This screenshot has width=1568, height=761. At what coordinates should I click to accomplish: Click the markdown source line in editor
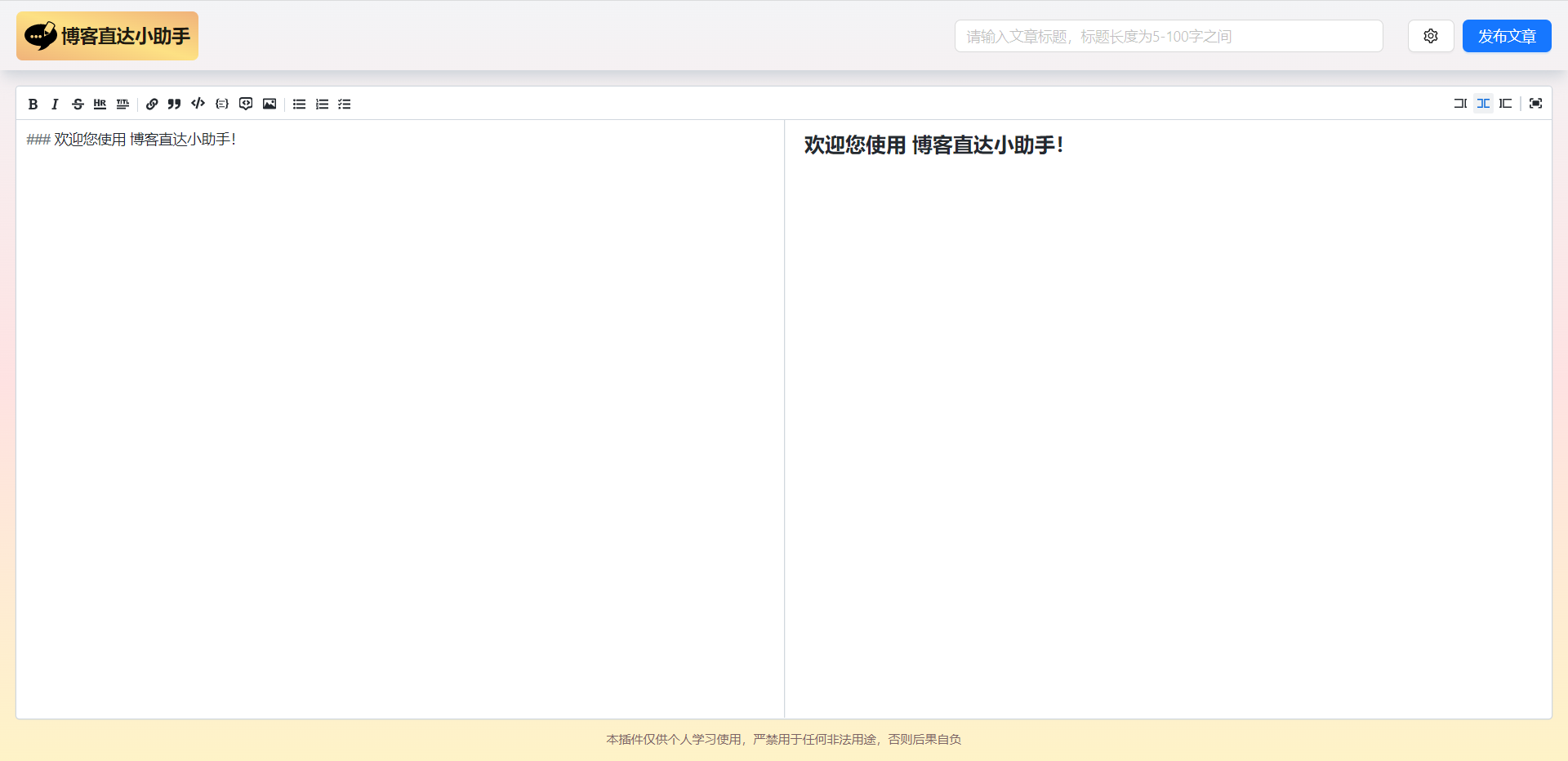click(131, 140)
